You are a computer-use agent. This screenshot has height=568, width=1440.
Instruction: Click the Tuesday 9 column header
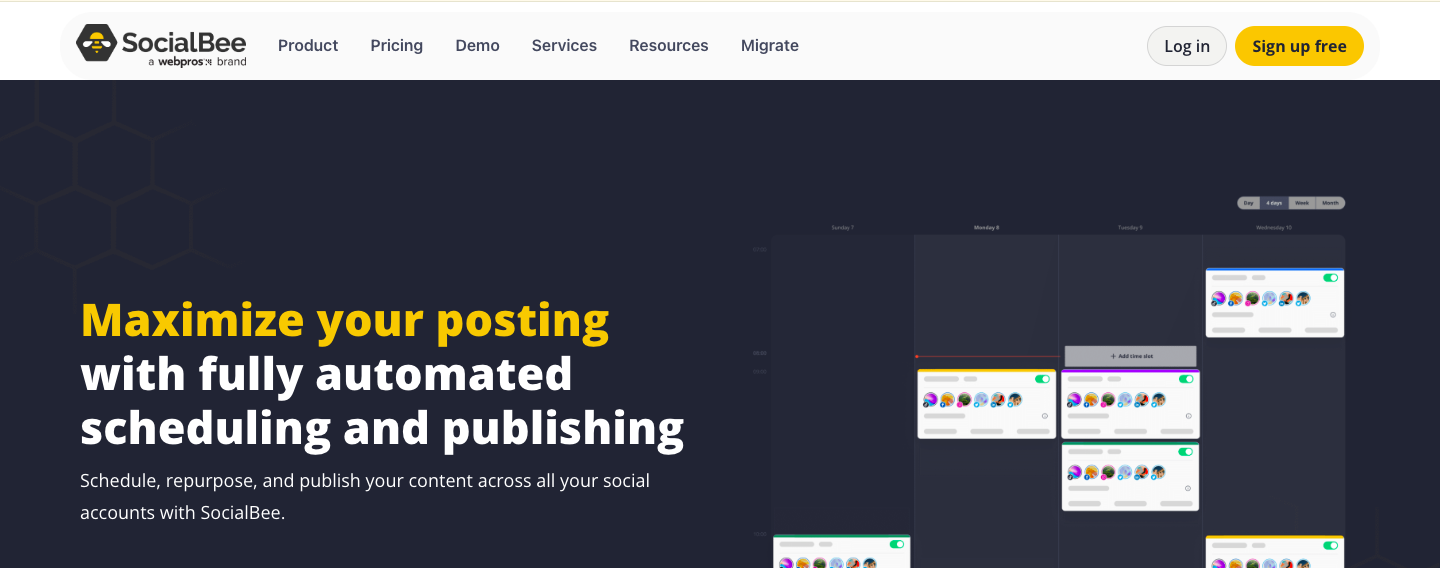pos(1130,228)
